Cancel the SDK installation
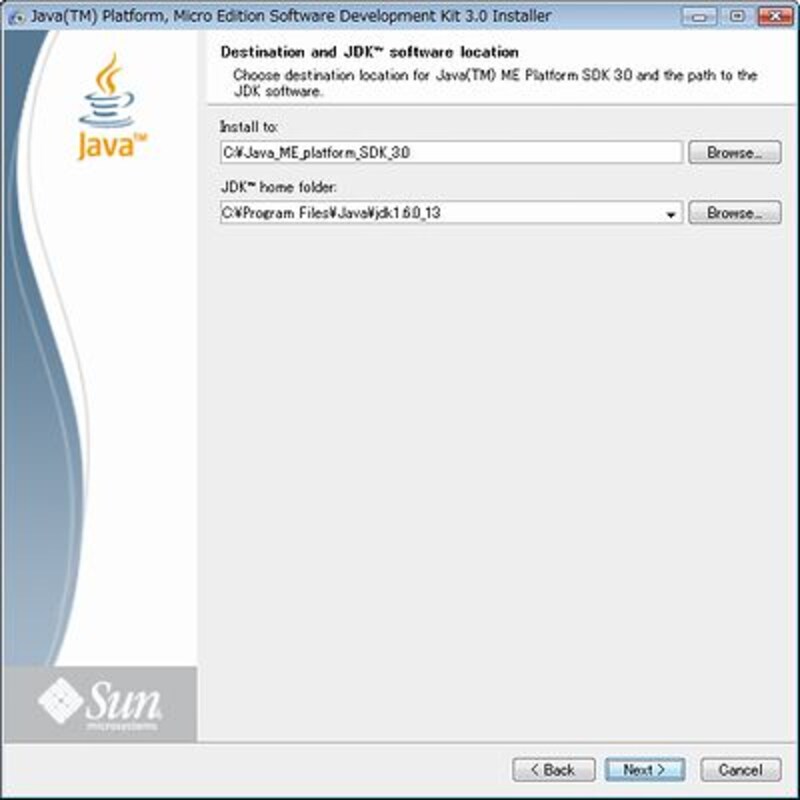The image size is (800, 800). point(740,769)
